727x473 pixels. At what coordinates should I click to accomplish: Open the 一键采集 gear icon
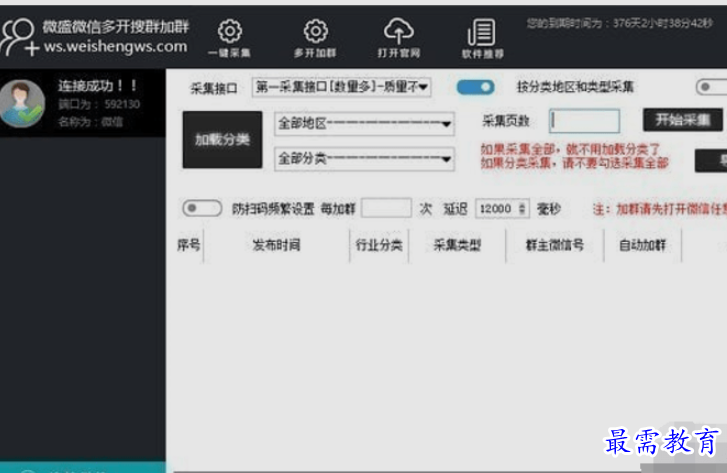pyautogui.click(x=230, y=31)
